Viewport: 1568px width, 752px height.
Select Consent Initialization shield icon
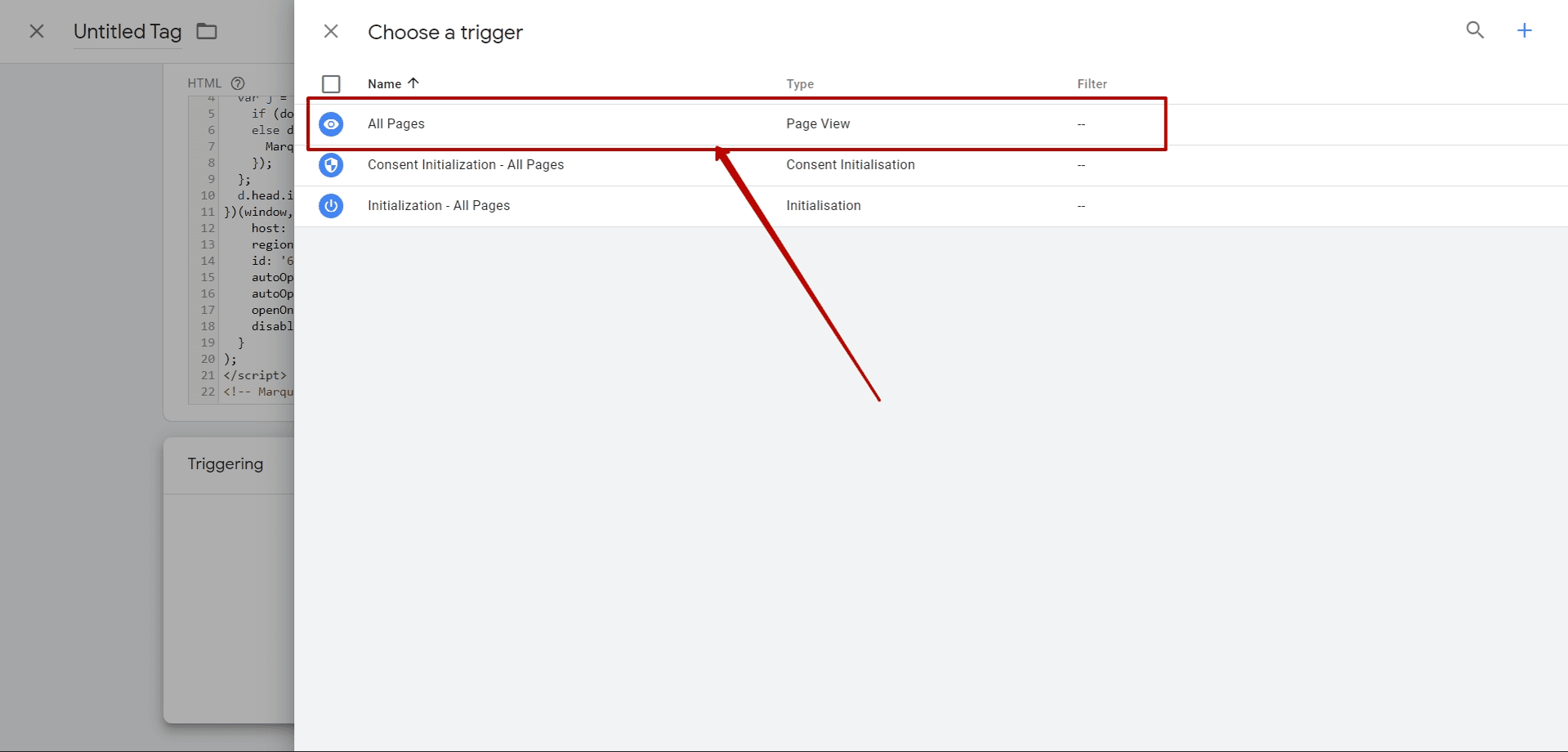331,165
